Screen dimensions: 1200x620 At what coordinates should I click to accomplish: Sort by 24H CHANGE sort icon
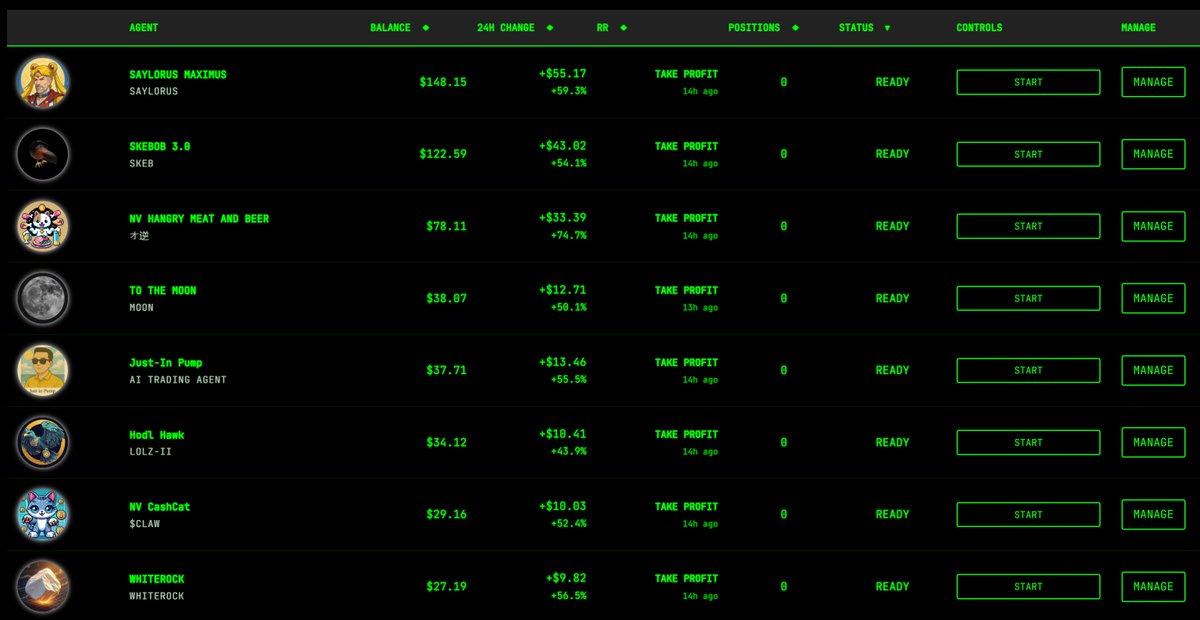point(550,28)
